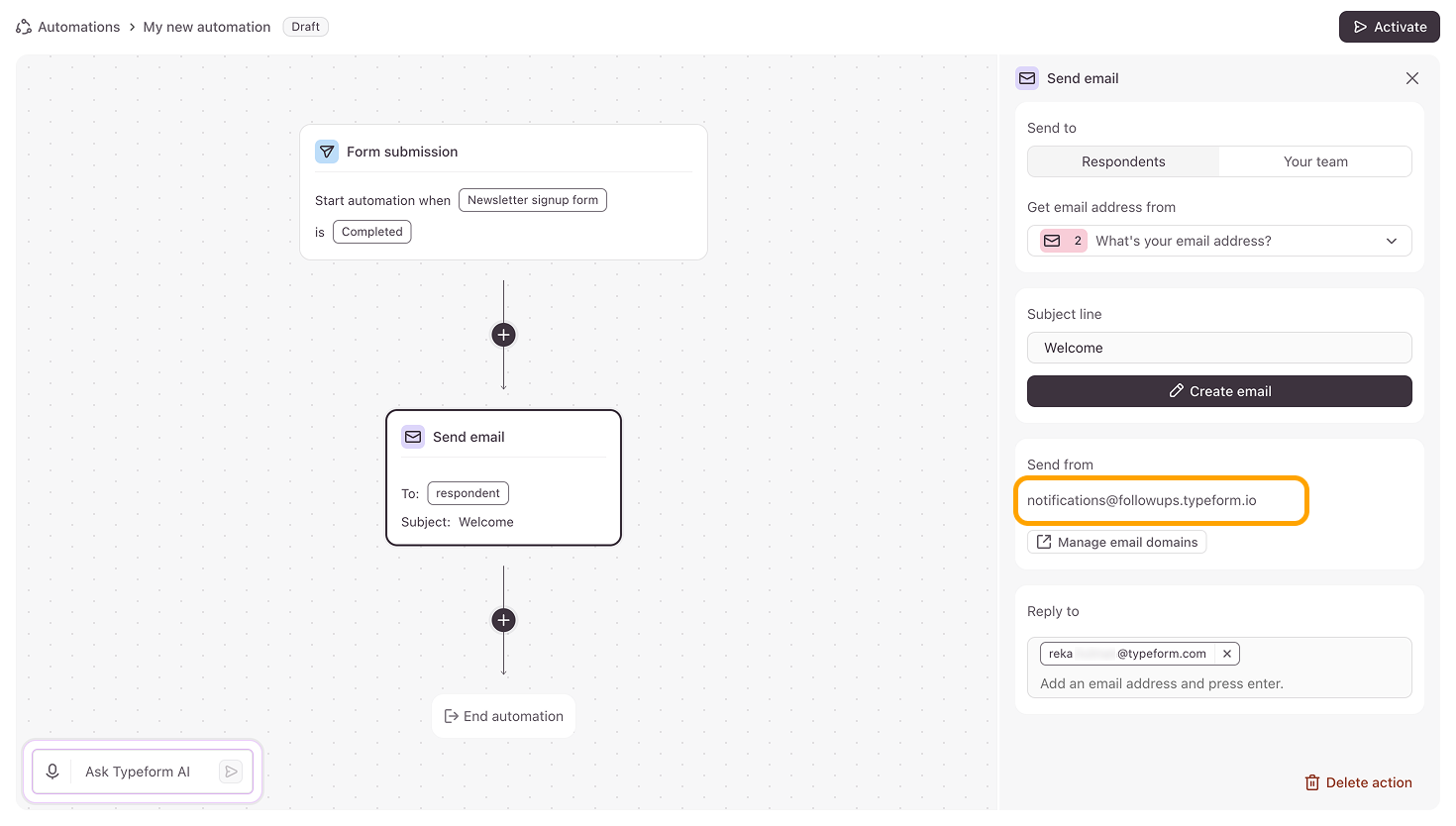Open Manage email domains link
The image size is (1456, 826).
point(1117,542)
